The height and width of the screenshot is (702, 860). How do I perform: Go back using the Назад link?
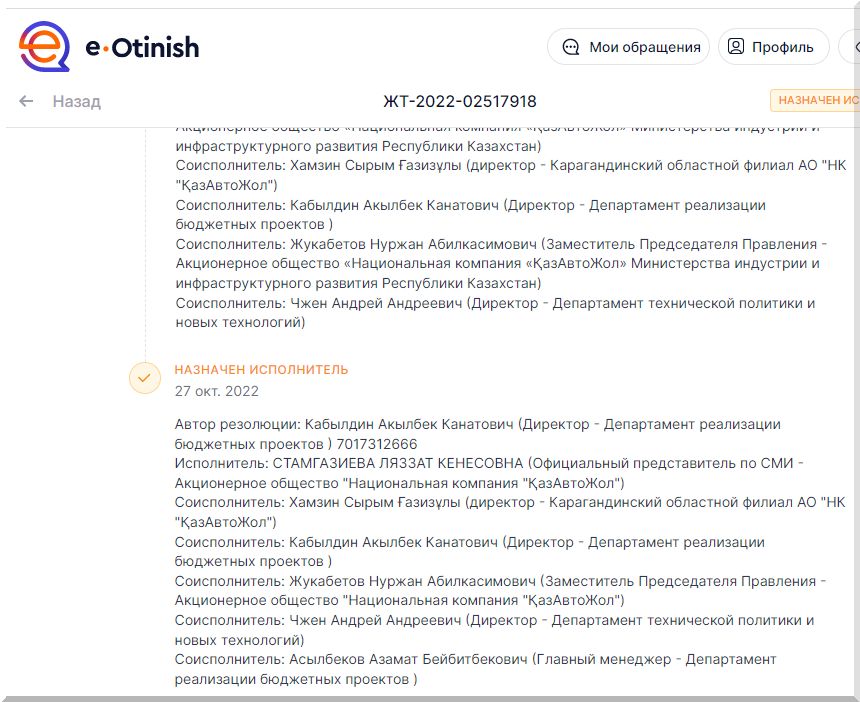60,101
